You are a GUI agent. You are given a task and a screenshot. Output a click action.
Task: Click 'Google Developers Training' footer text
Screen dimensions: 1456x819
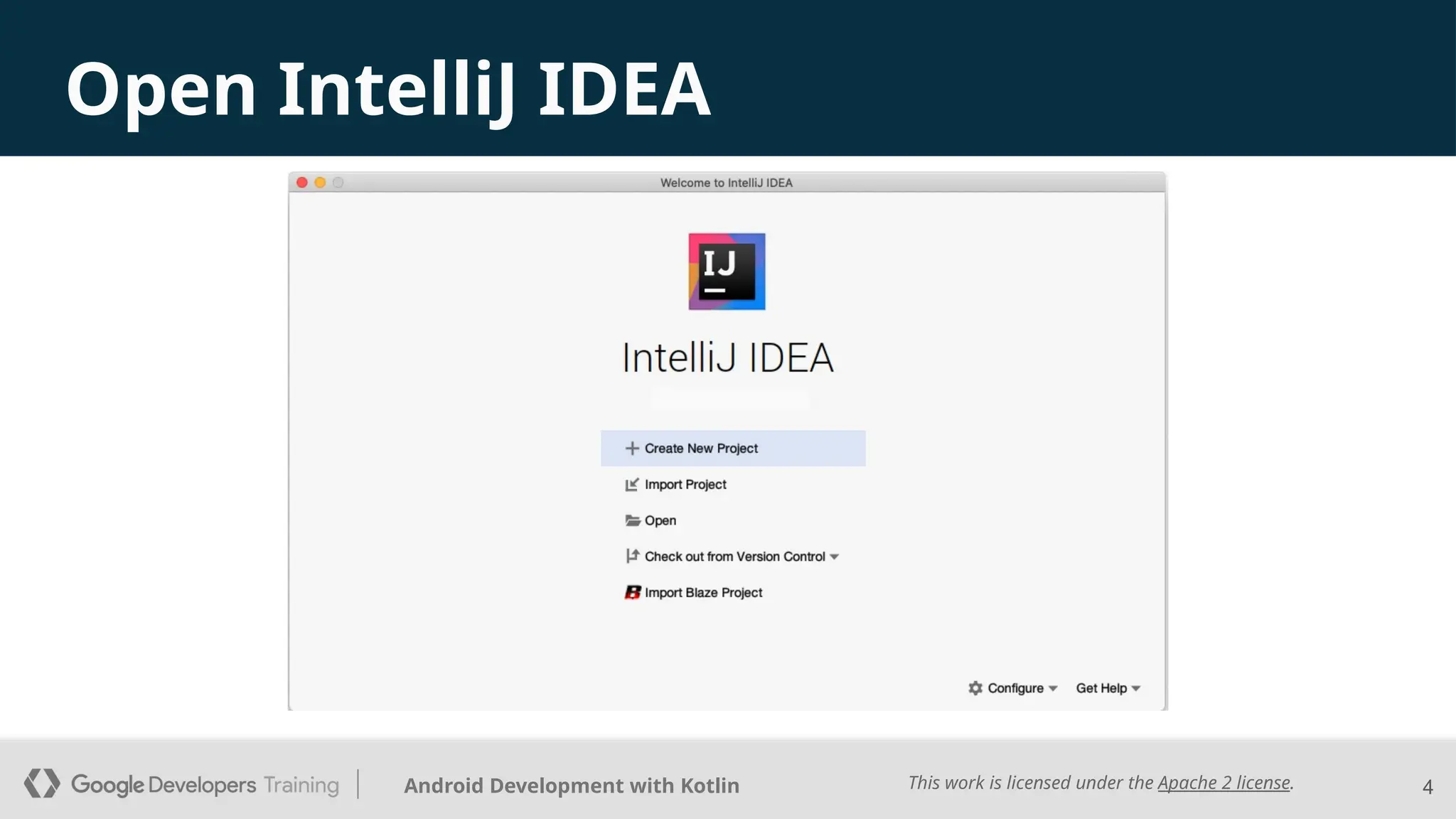tap(205, 785)
